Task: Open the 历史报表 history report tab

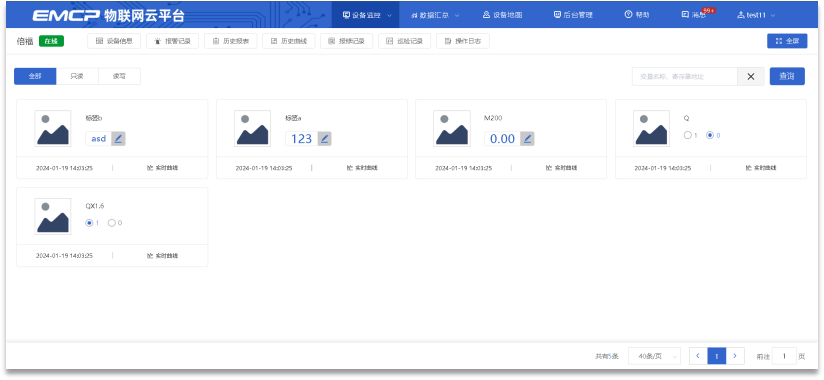Action: [230, 41]
